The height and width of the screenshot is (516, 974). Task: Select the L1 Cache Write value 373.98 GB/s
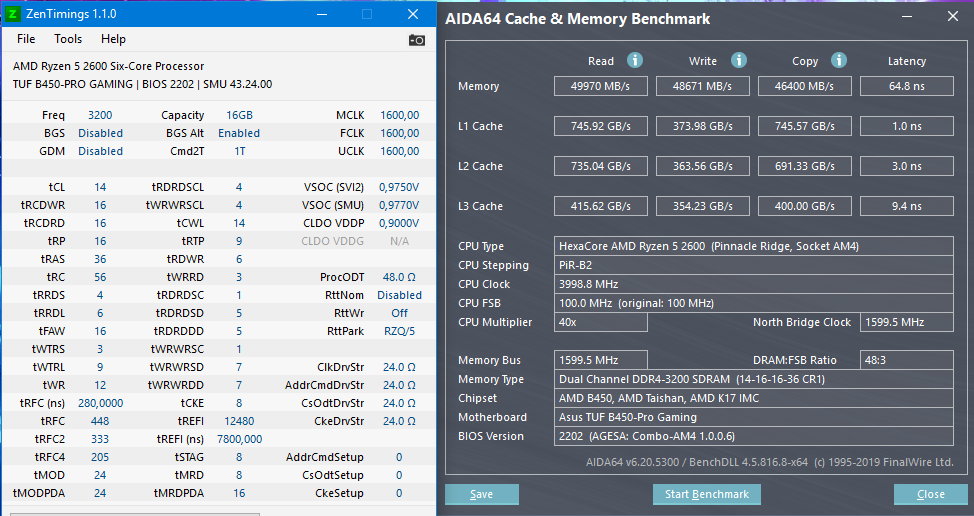[x=703, y=126]
